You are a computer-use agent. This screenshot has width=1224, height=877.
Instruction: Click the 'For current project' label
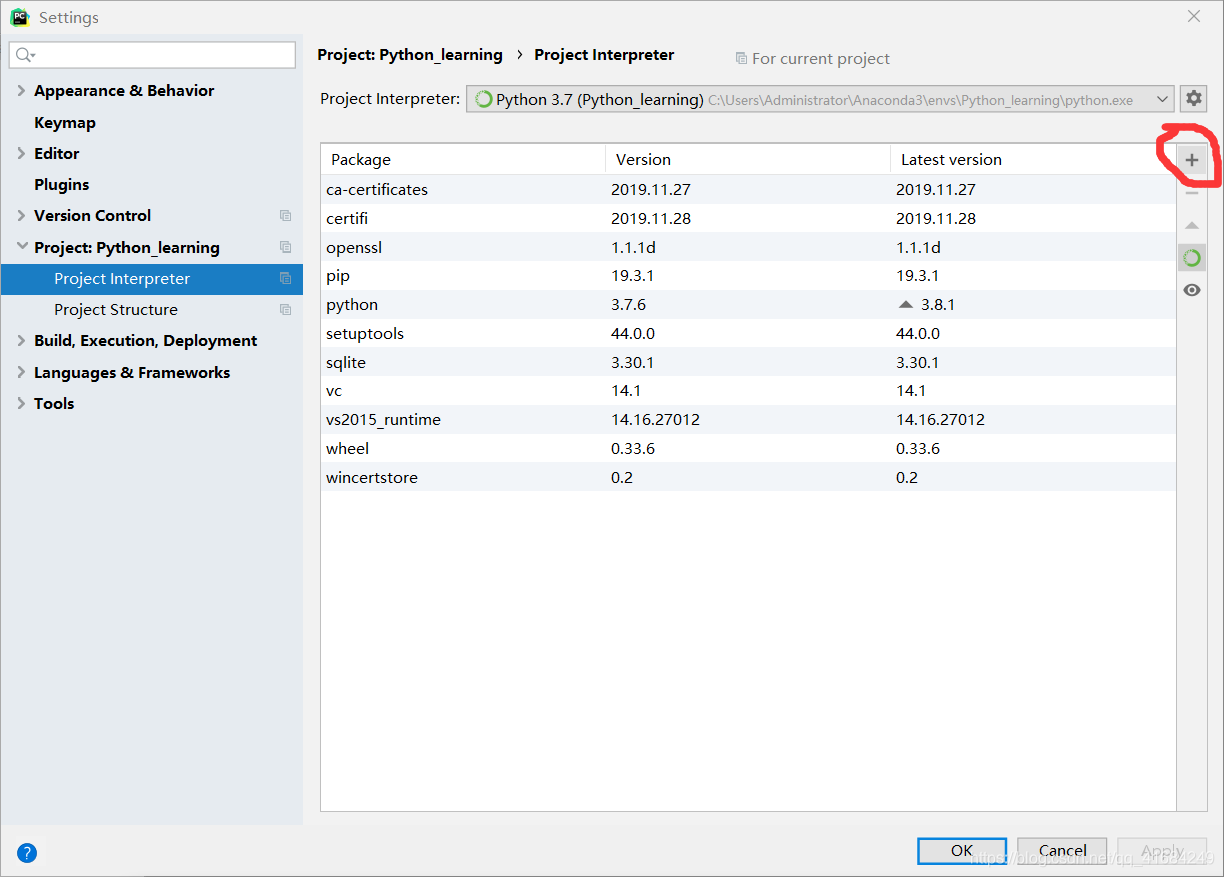pos(820,59)
